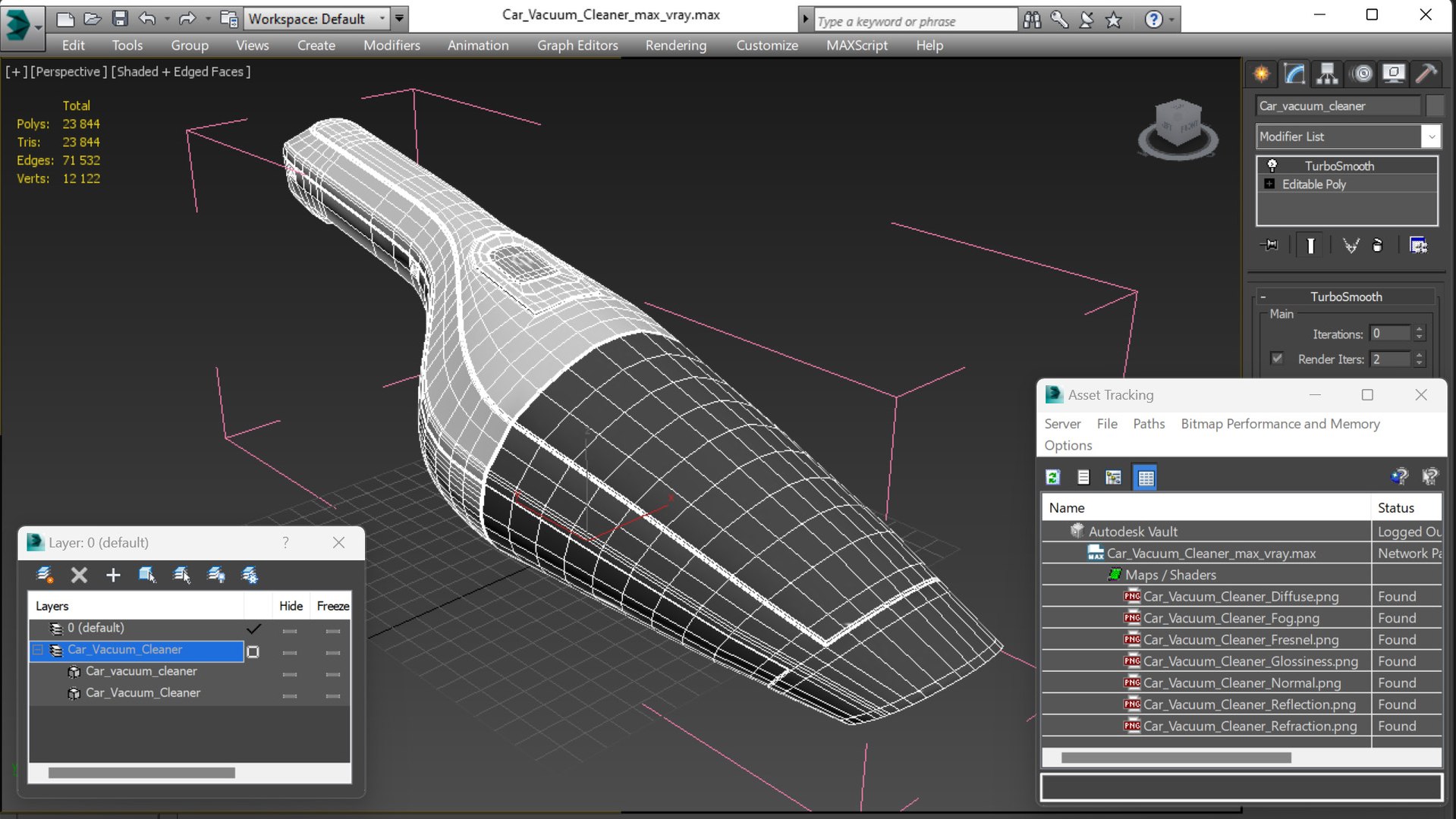Click Select Highlighted Objects and Layers icon
Image resolution: width=1456 pixels, height=819 pixels.
coord(147,576)
